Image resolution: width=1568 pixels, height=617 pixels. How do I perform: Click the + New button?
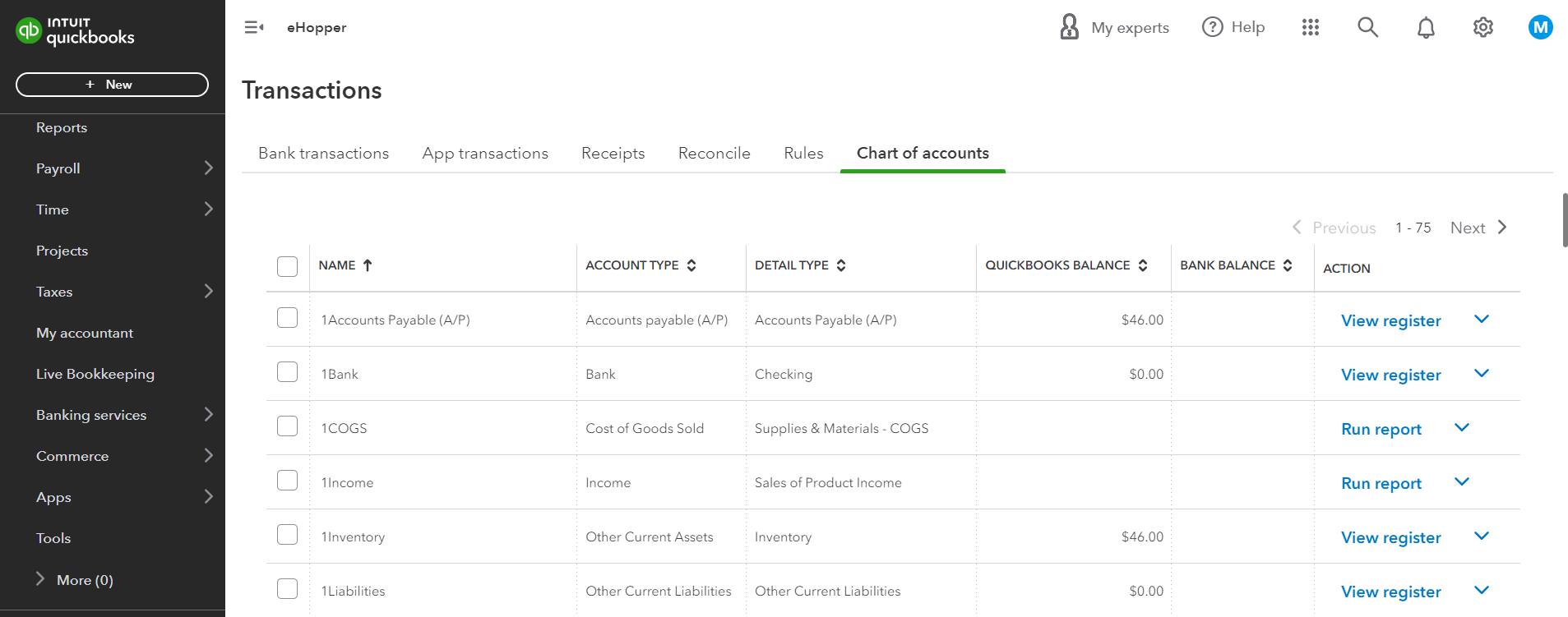pos(112,85)
